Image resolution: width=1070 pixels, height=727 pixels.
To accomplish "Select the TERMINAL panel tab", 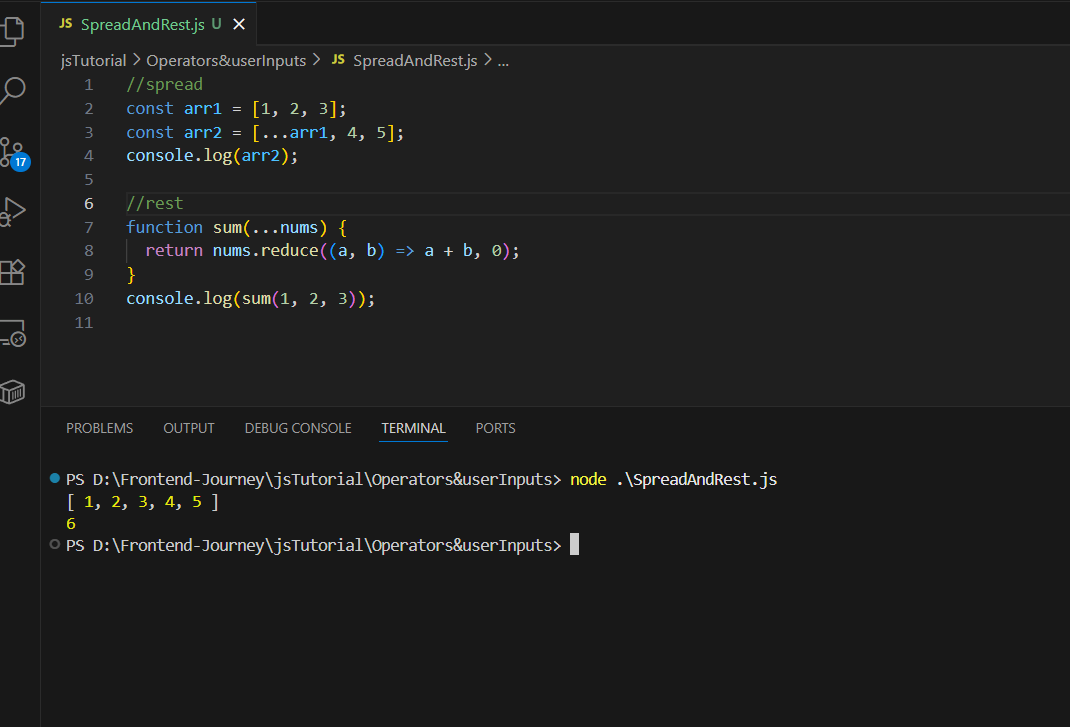I will click(x=413, y=428).
